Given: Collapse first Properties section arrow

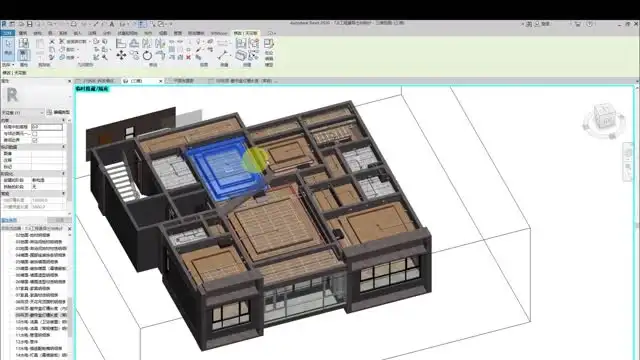Looking at the screenshot, I should pyautogui.click(x=64, y=120).
